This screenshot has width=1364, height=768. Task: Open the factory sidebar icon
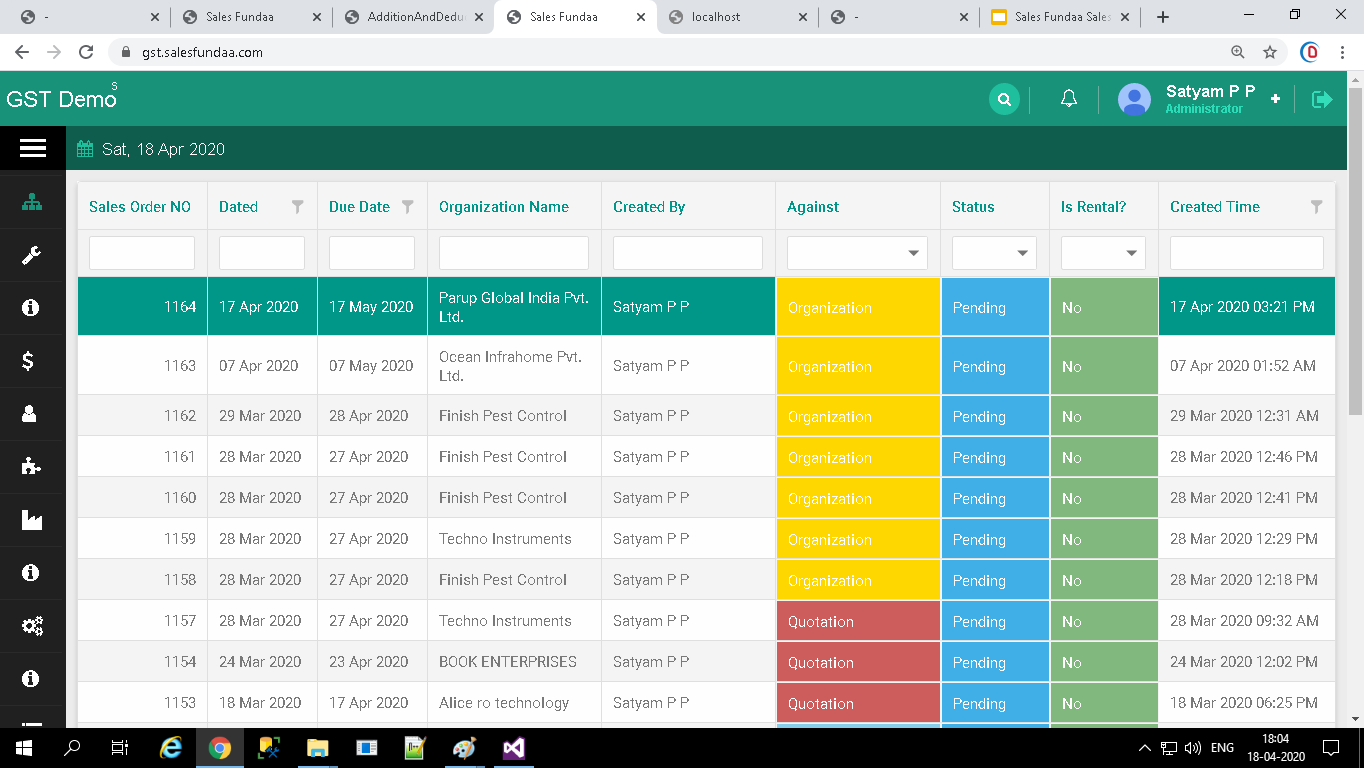(32, 519)
